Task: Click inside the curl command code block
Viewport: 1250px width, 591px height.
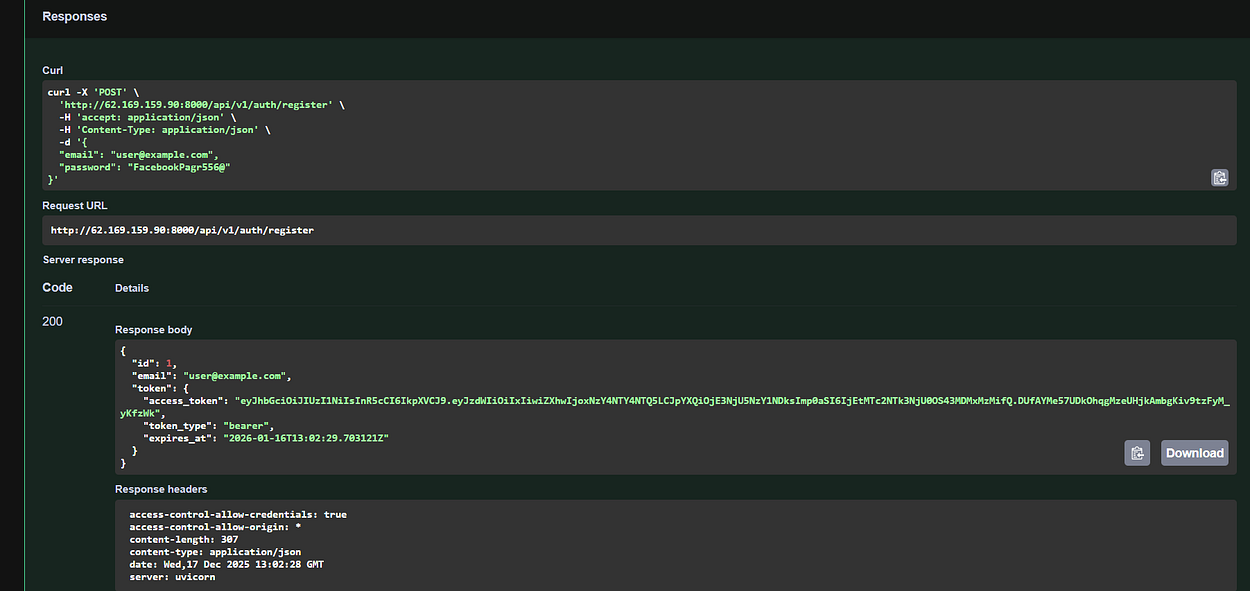Action: click(x=638, y=135)
